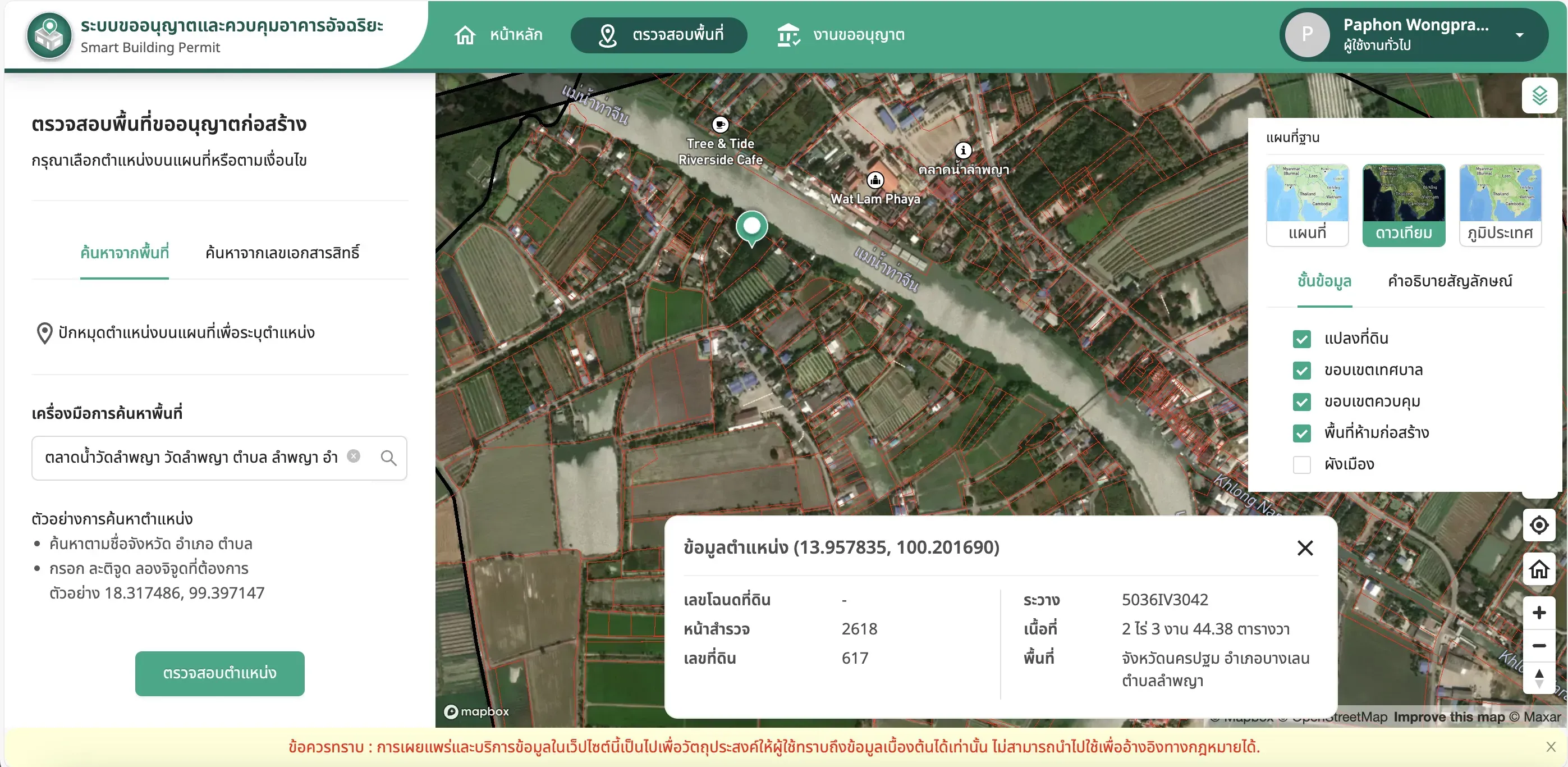The image size is (1568, 767).
Task: Click the locate my position icon
Action: coord(1539,524)
